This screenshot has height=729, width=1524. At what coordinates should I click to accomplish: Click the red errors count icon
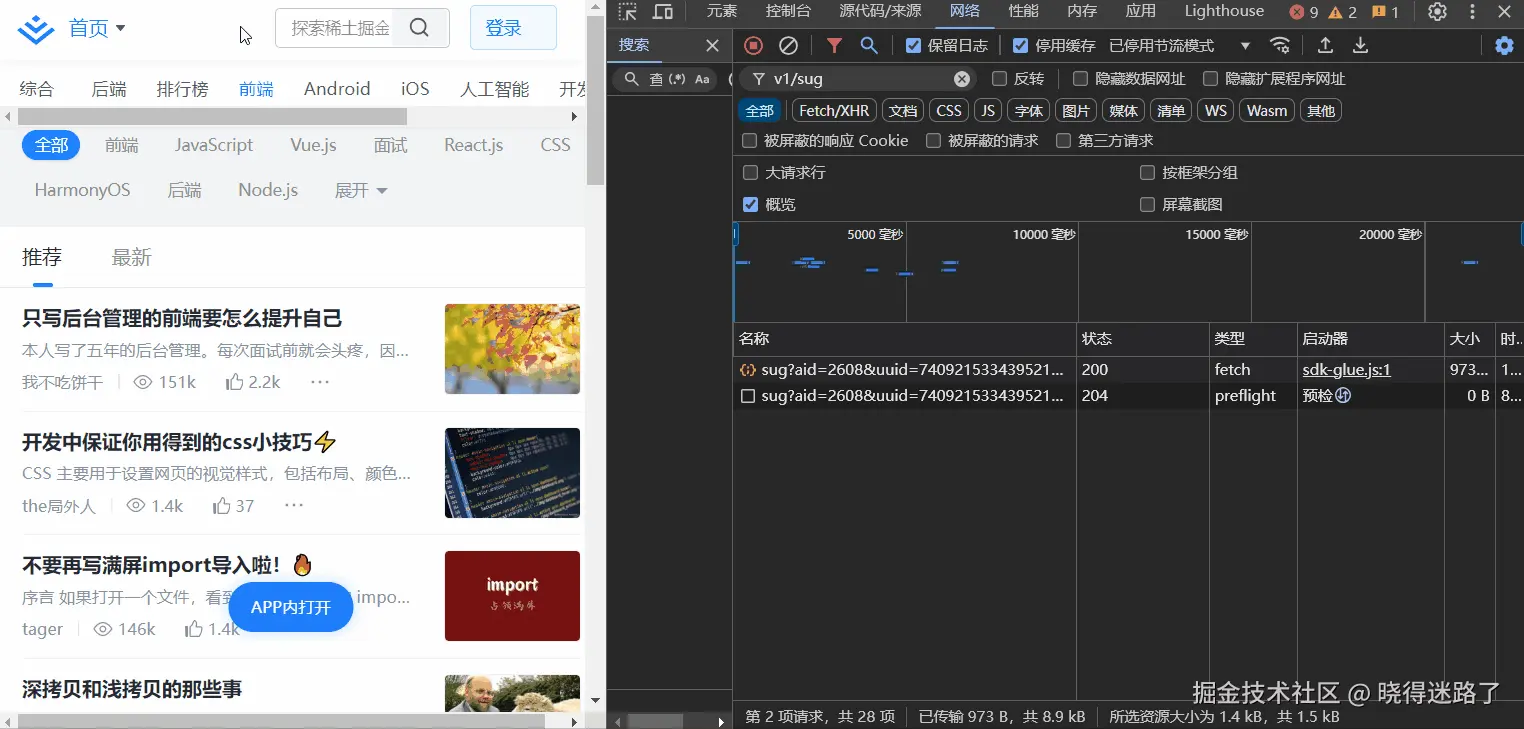pyautogui.click(x=1297, y=12)
